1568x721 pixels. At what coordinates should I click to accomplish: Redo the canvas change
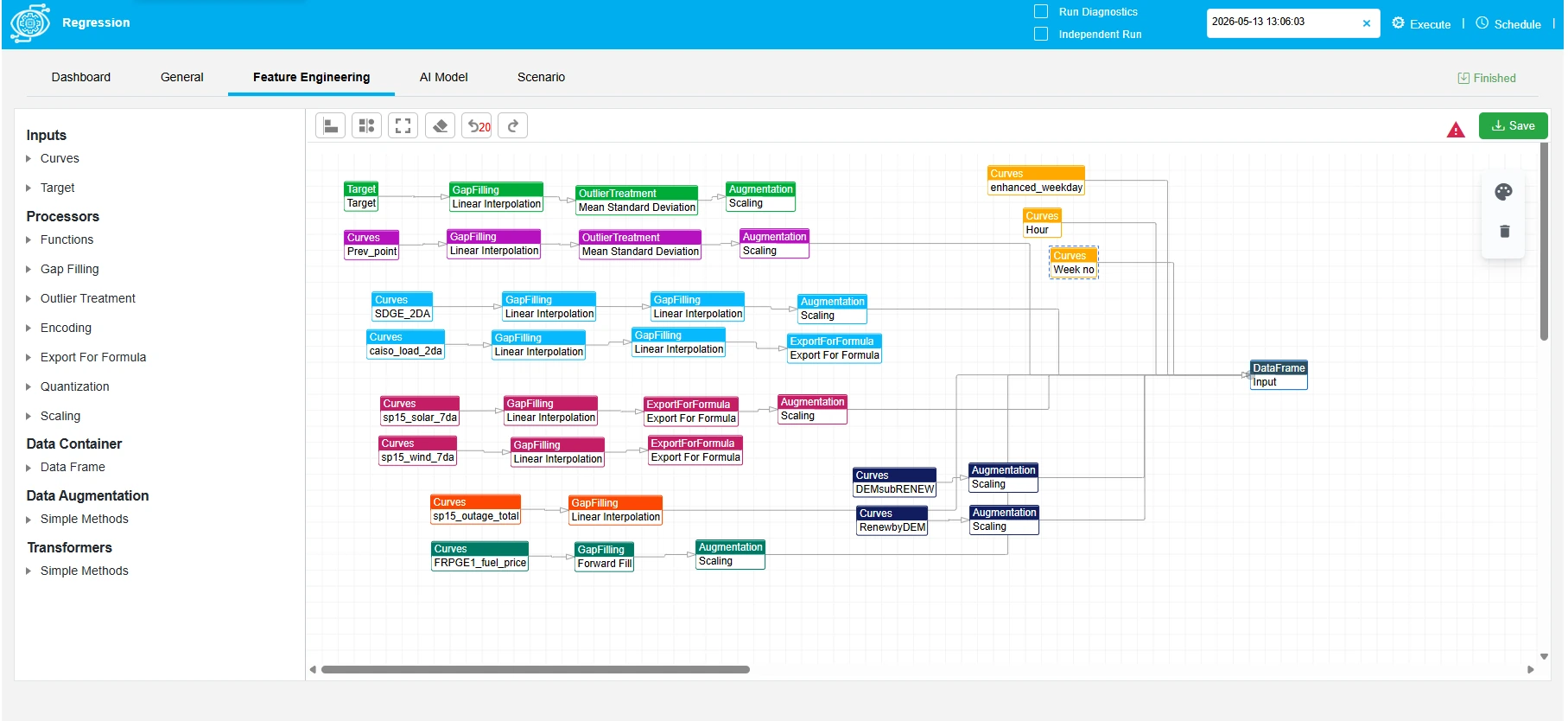513,126
